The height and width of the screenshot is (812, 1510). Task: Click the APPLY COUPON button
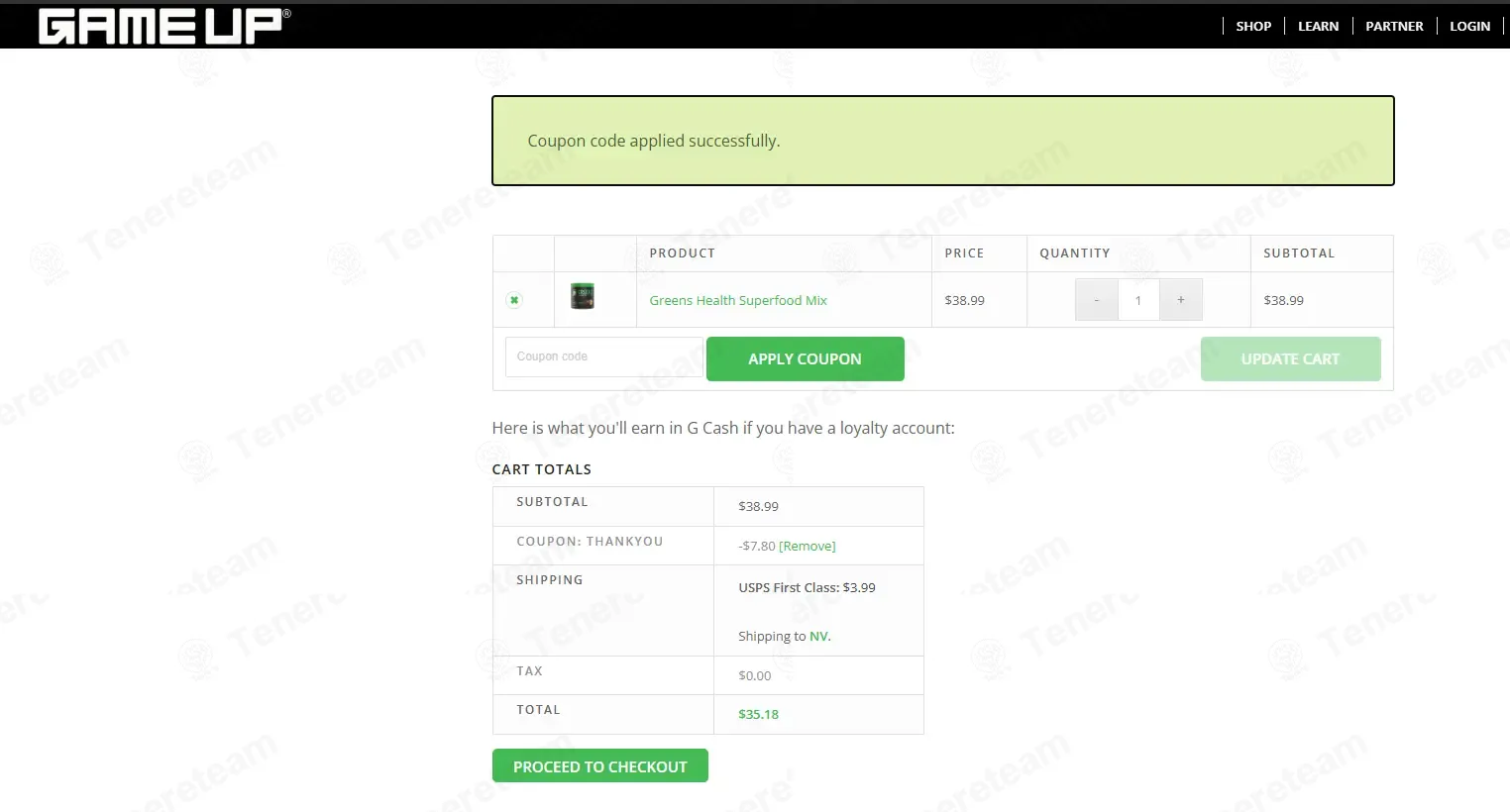(x=805, y=358)
